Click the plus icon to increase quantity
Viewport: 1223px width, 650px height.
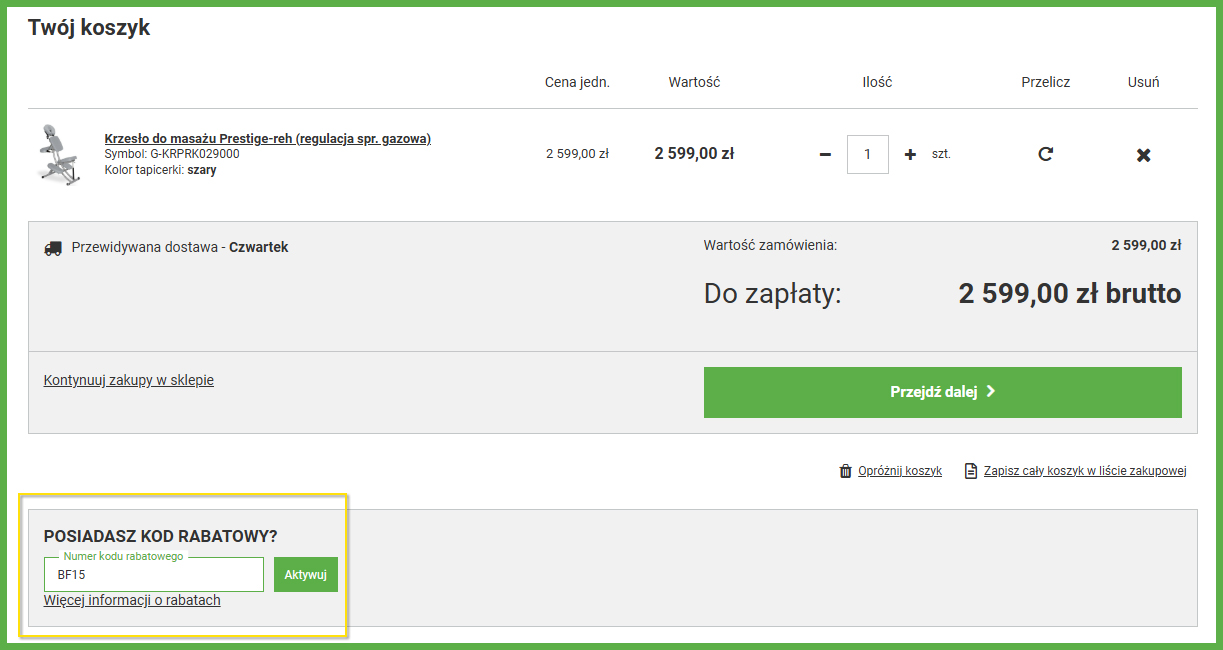pos(910,155)
